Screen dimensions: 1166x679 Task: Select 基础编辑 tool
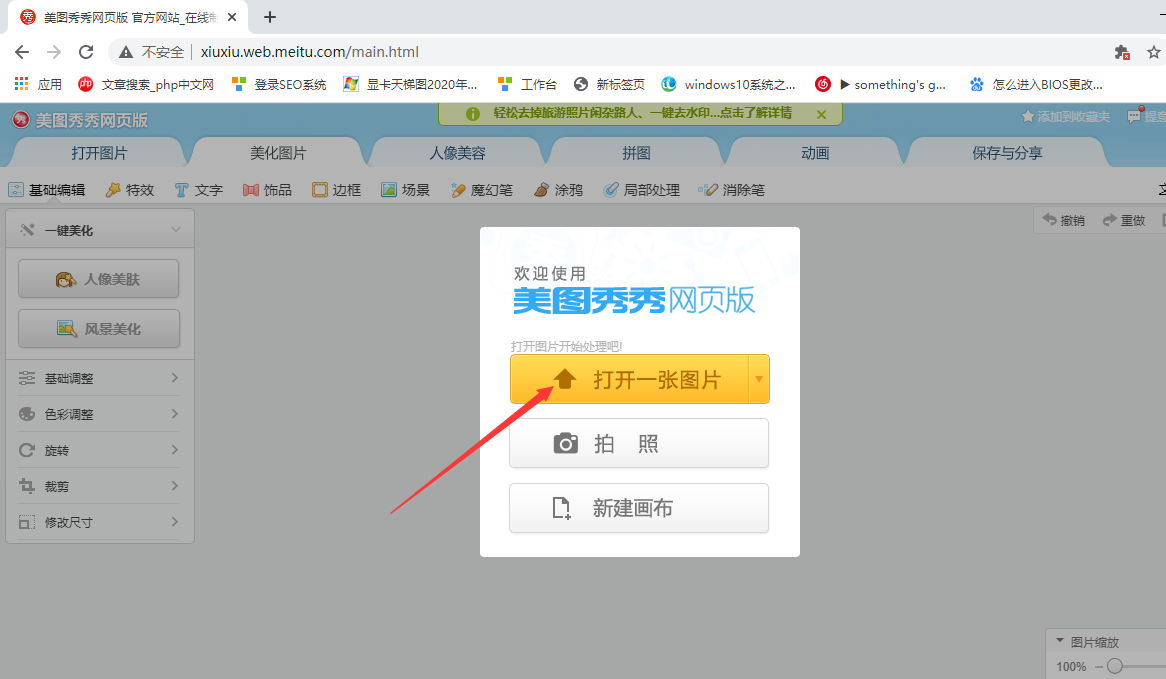[x=47, y=190]
